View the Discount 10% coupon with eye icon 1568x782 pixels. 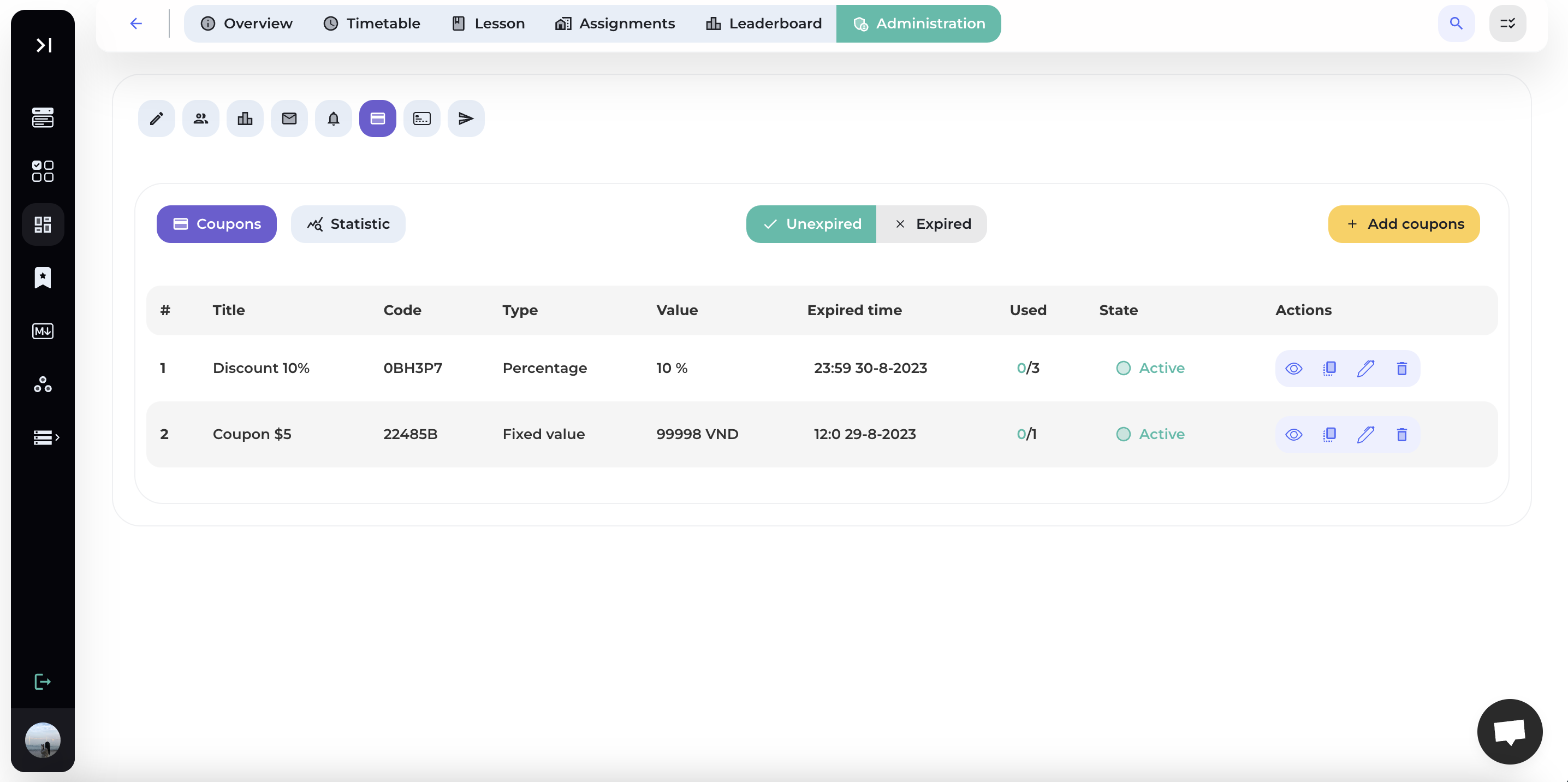click(1293, 369)
